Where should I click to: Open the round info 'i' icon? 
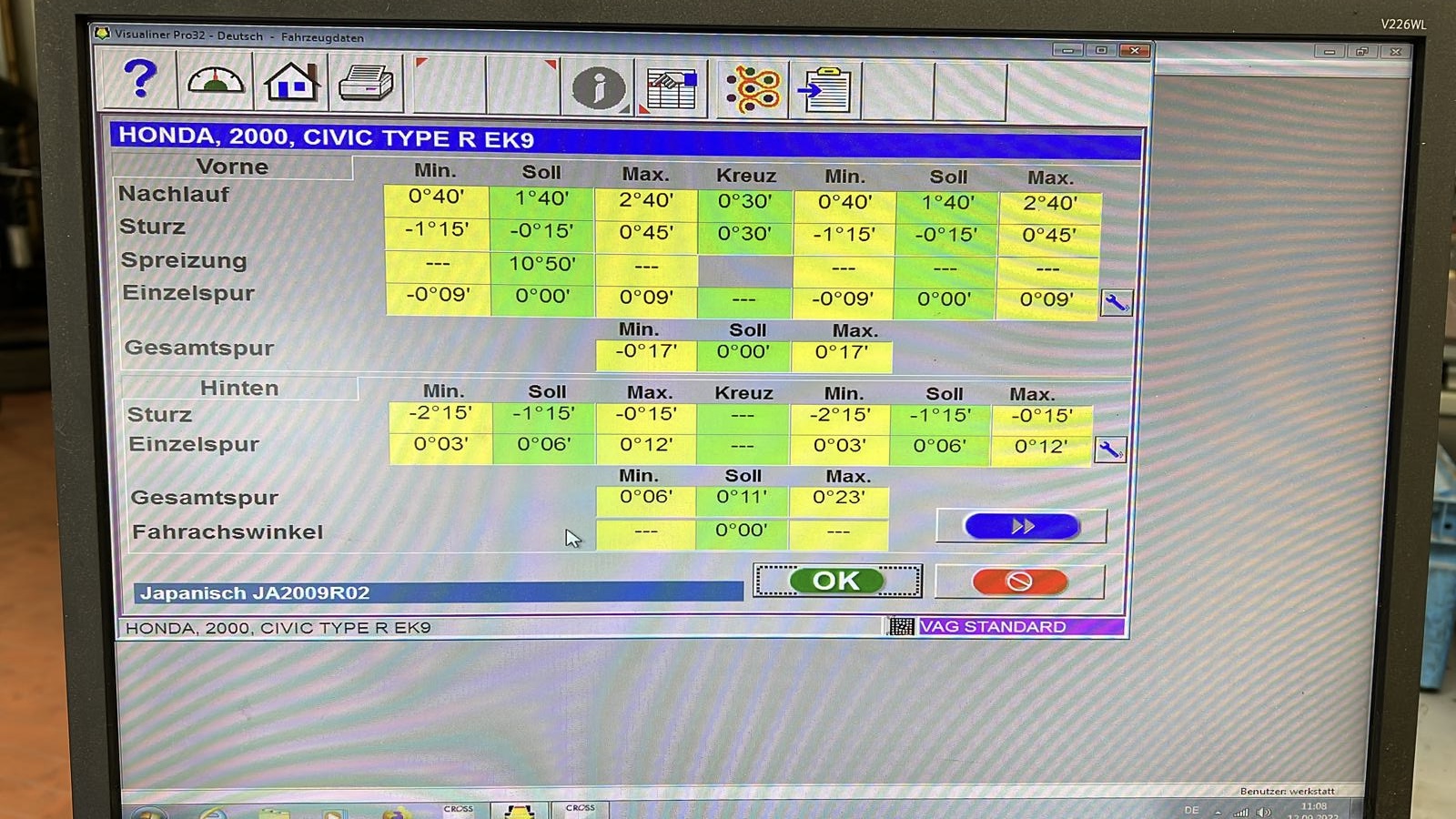point(598,87)
